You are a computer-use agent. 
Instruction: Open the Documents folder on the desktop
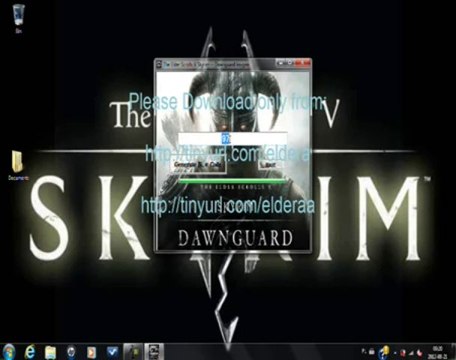18,165
